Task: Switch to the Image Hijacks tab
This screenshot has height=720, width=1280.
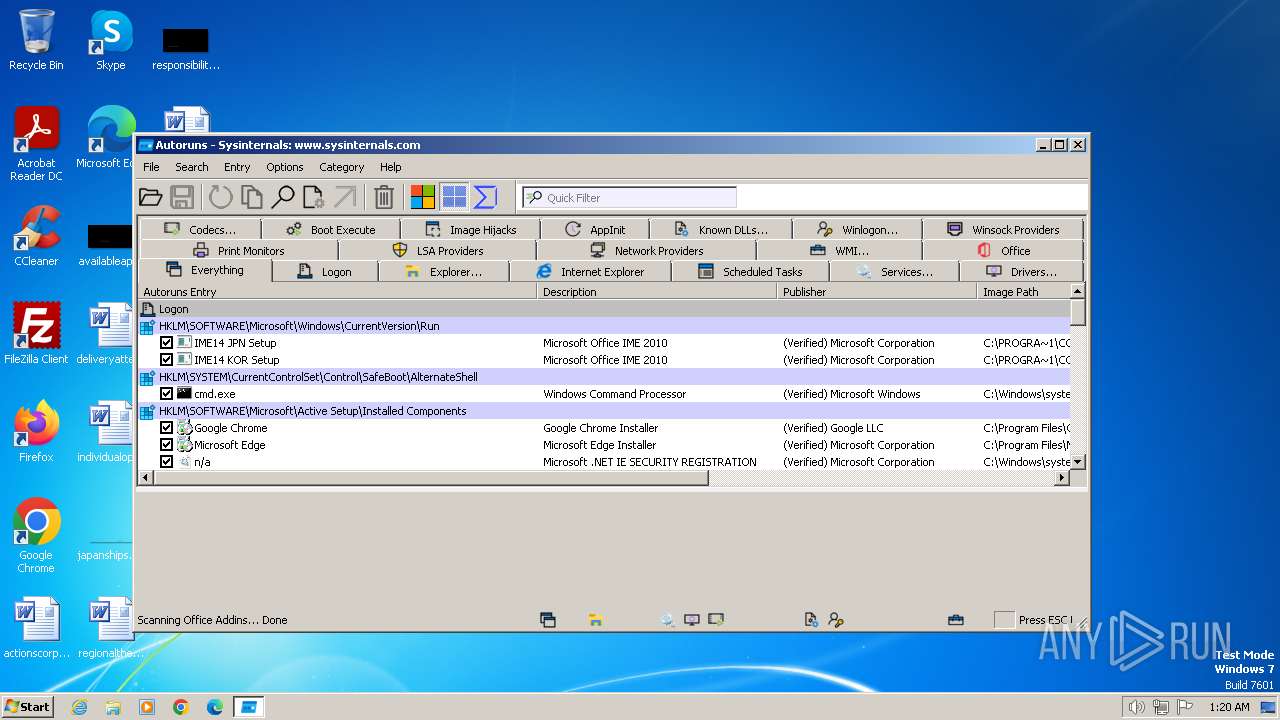Action: point(470,230)
